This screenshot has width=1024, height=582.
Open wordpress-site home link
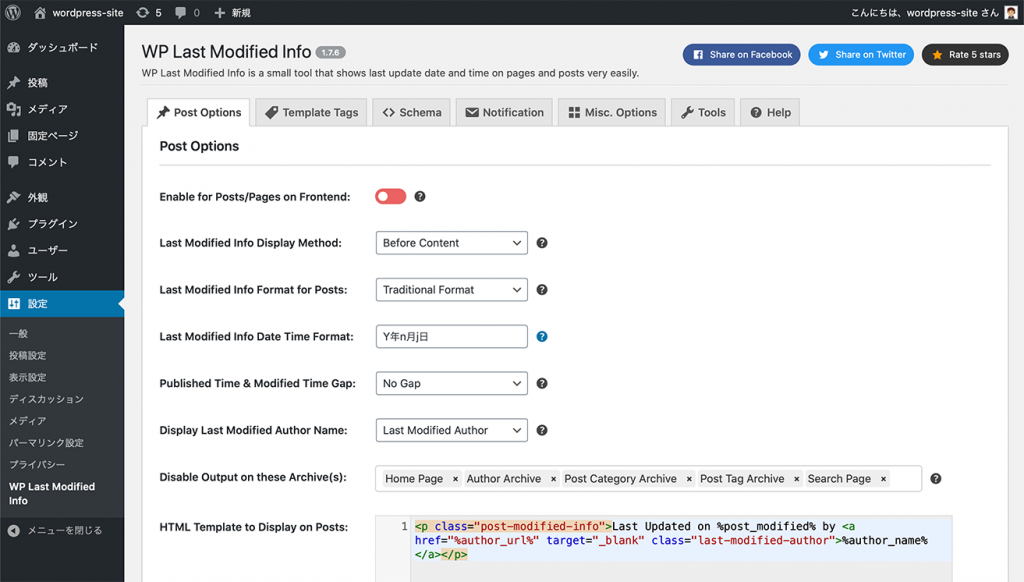click(x=78, y=12)
